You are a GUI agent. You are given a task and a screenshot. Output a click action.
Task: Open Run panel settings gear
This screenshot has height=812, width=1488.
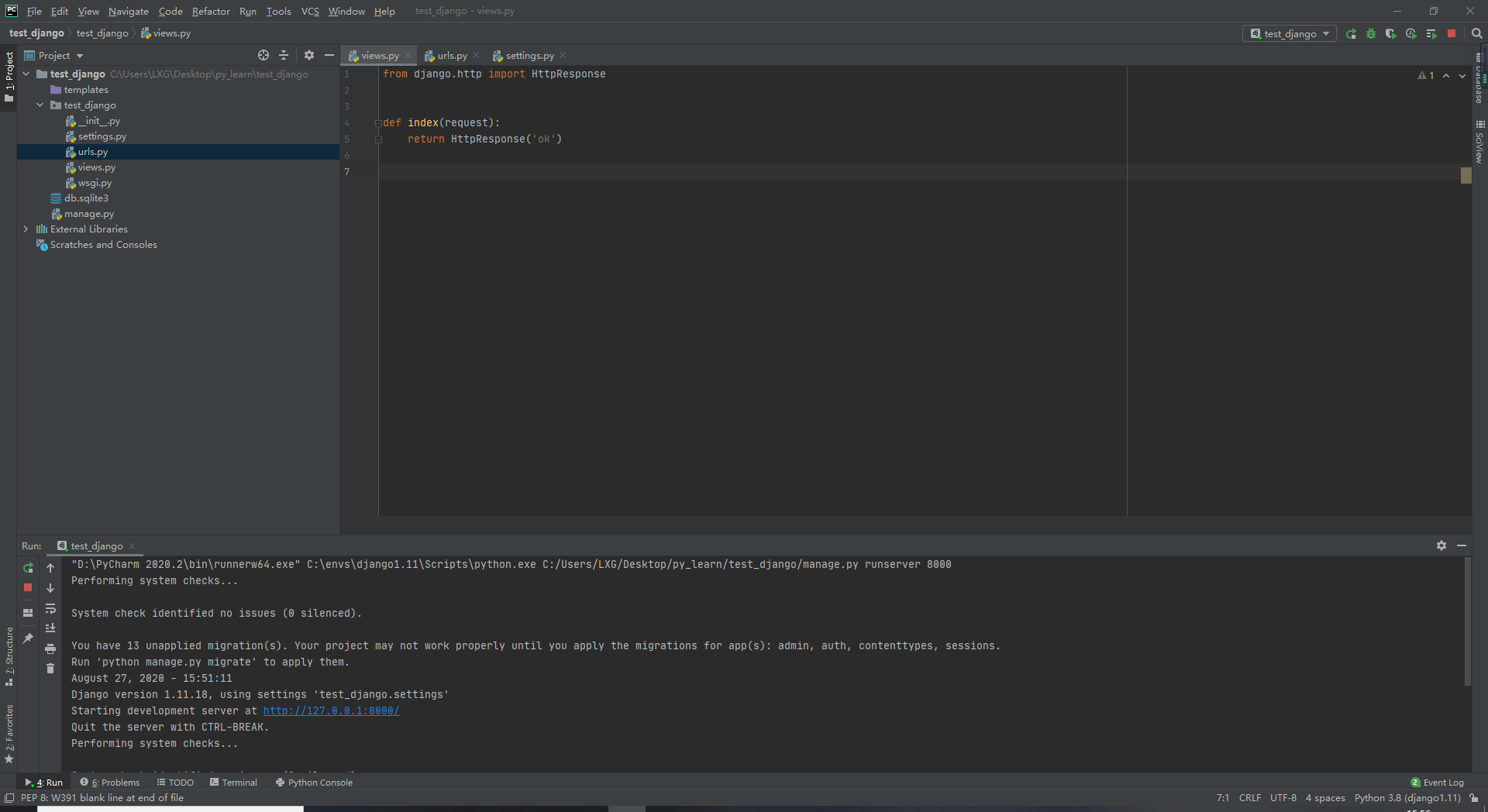pyautogui.click(x=1441, y=545)
